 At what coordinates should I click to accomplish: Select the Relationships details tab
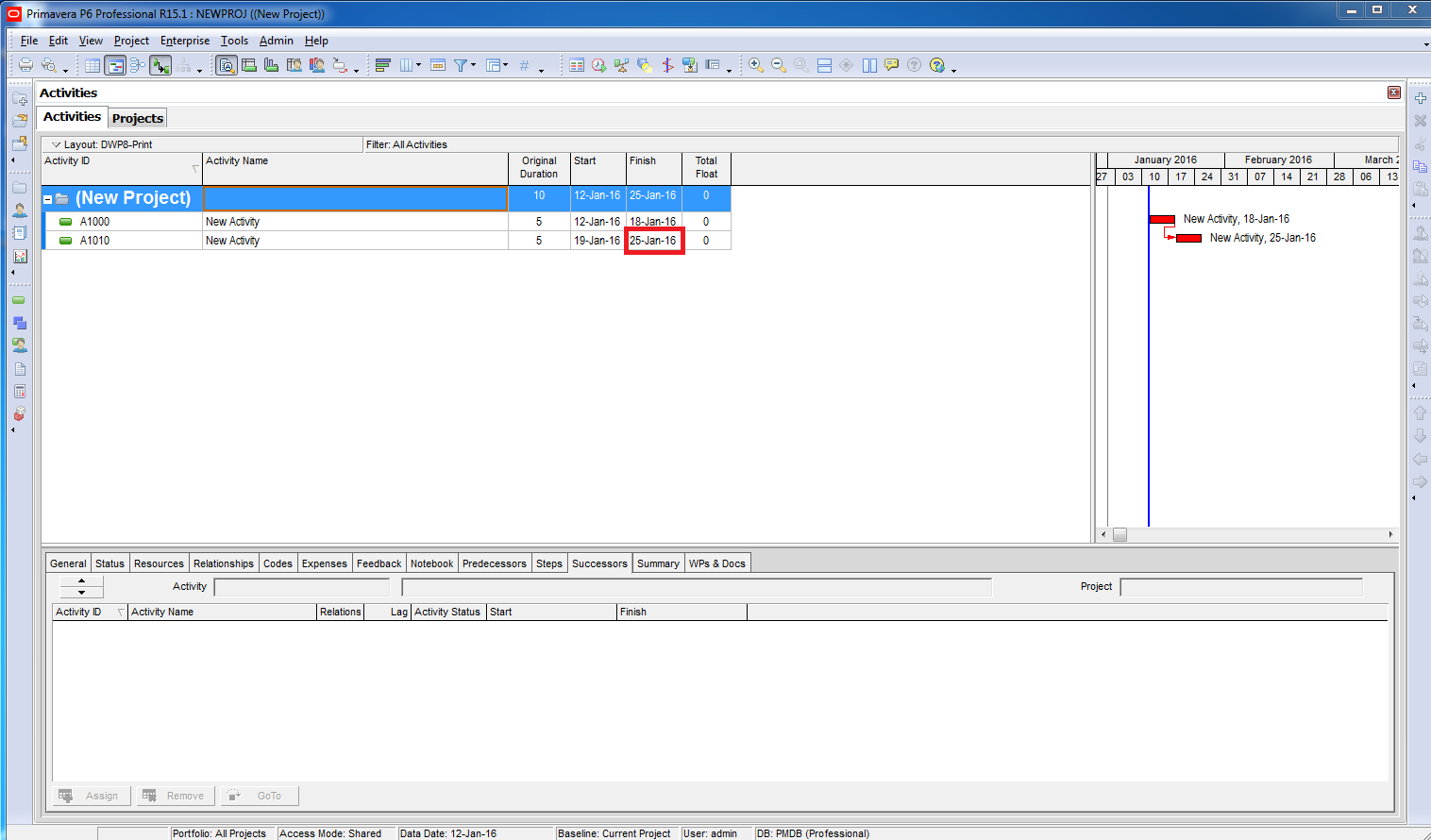point(223,563)
